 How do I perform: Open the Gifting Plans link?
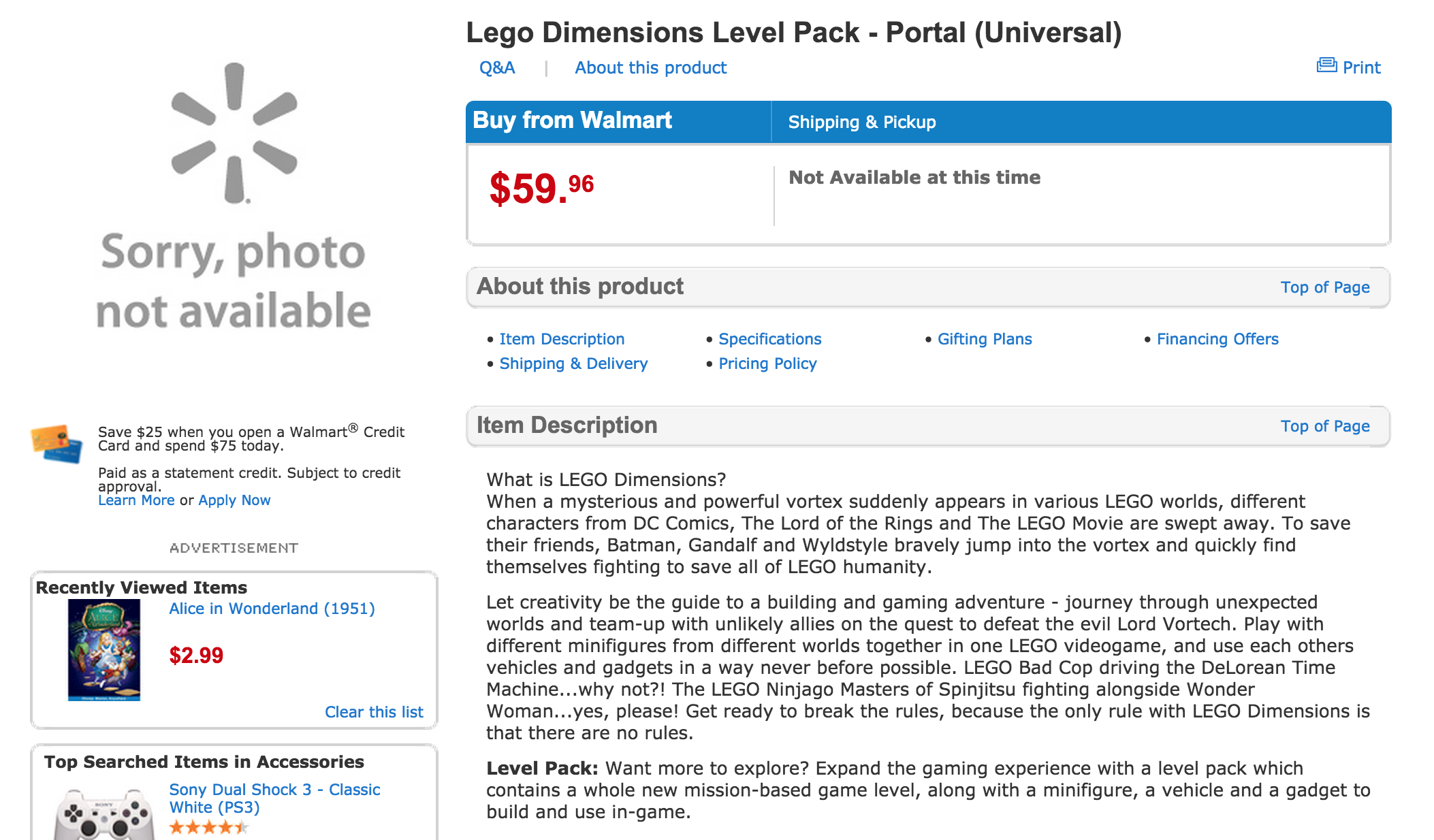985,339
